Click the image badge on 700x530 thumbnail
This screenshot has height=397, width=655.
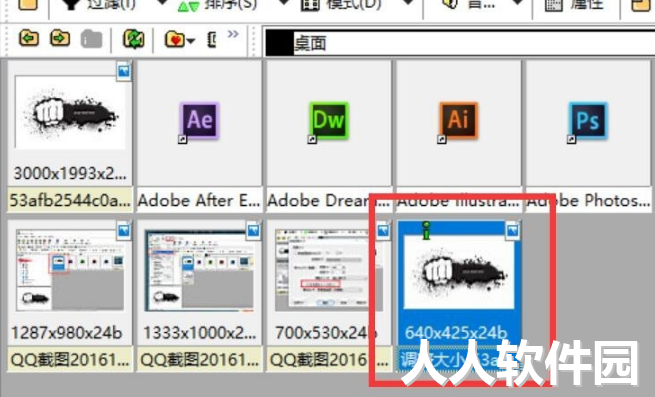pos(383,231)
